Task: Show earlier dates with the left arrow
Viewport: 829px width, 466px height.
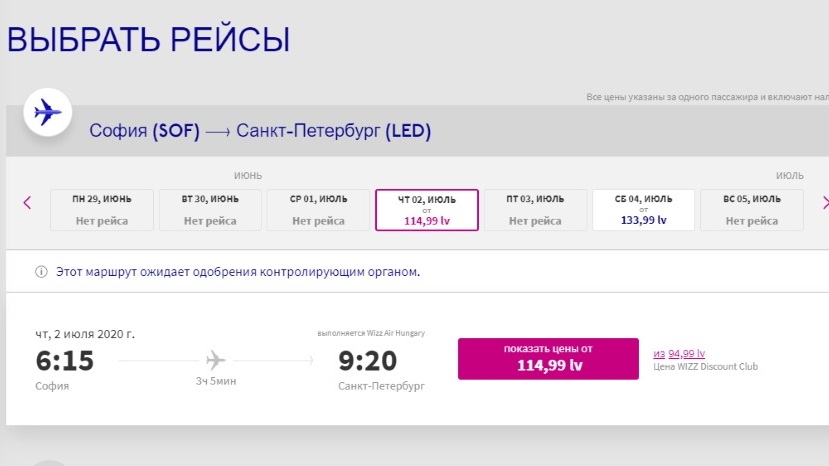Action: 27,203
